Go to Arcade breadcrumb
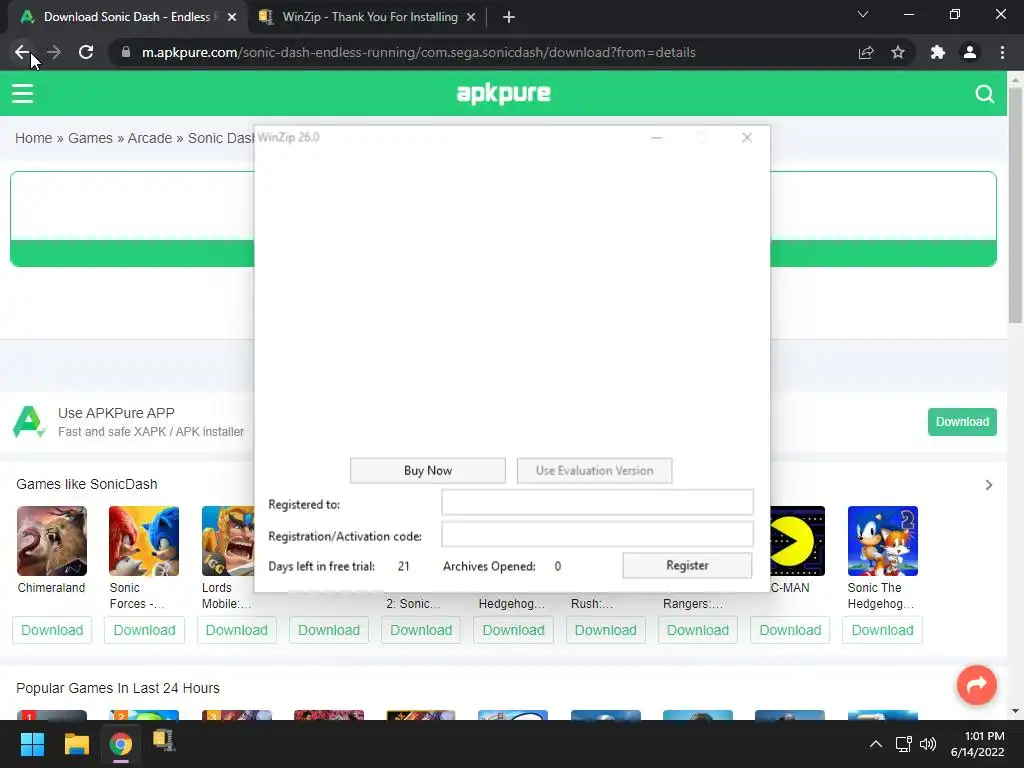This screenshot has width=1024, height=768. coord(150,138)
